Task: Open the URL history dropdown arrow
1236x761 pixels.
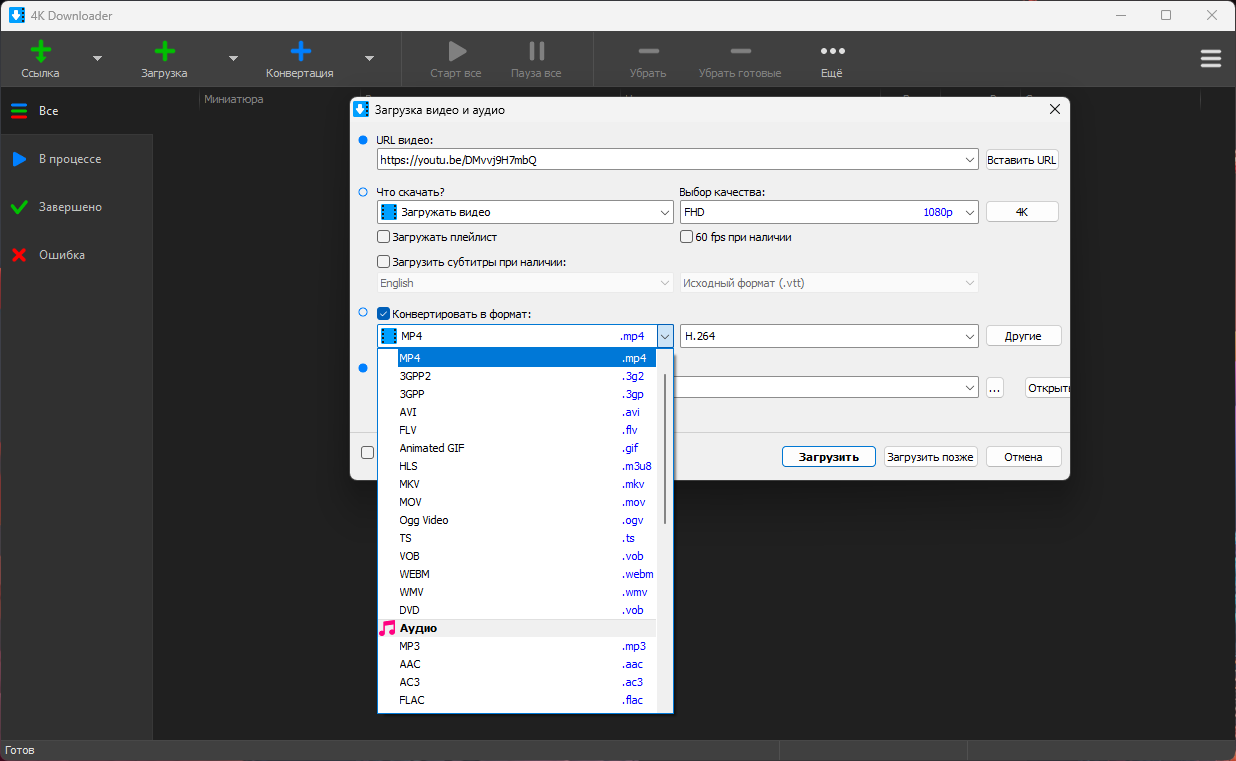Action: coord(969,160)
